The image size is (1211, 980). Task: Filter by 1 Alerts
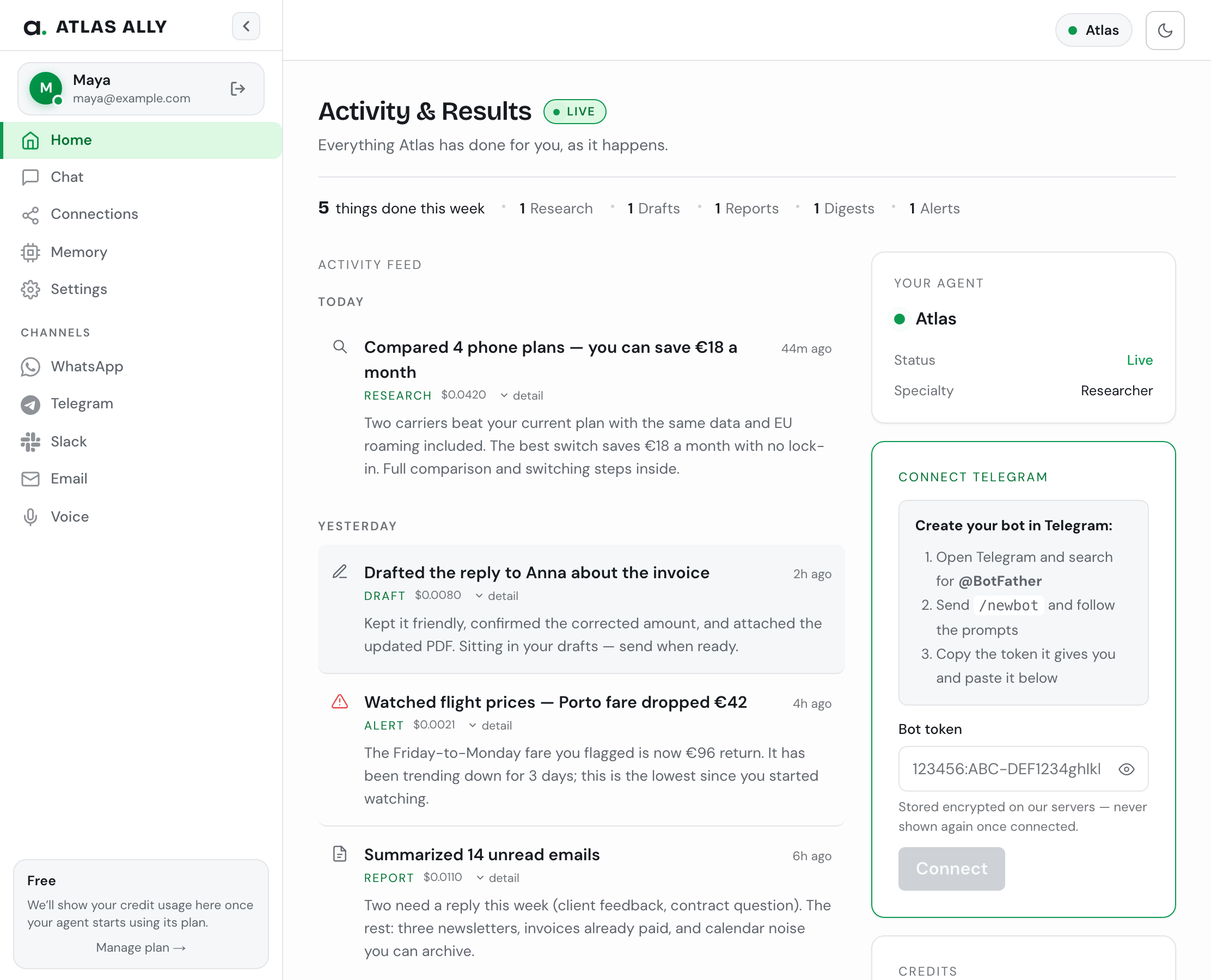(934, 209)
